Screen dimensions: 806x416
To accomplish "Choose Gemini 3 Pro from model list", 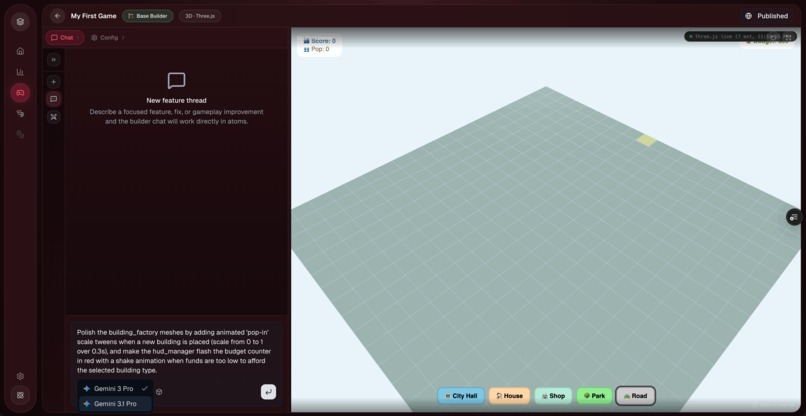I will coord(115,389).
